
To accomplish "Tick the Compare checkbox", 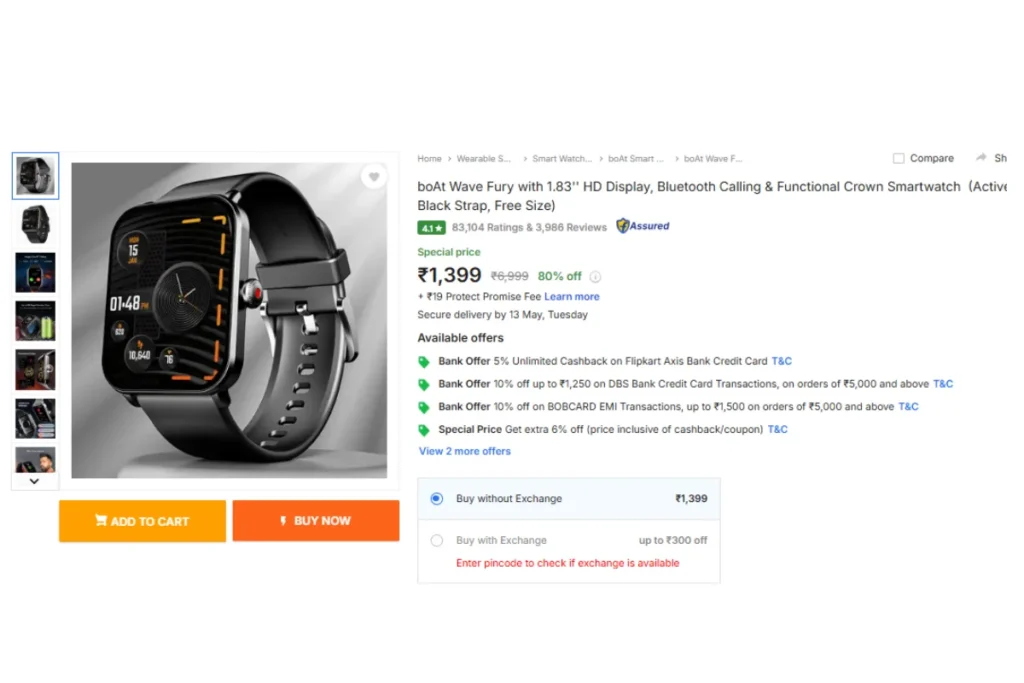I will tap(899, 158).
